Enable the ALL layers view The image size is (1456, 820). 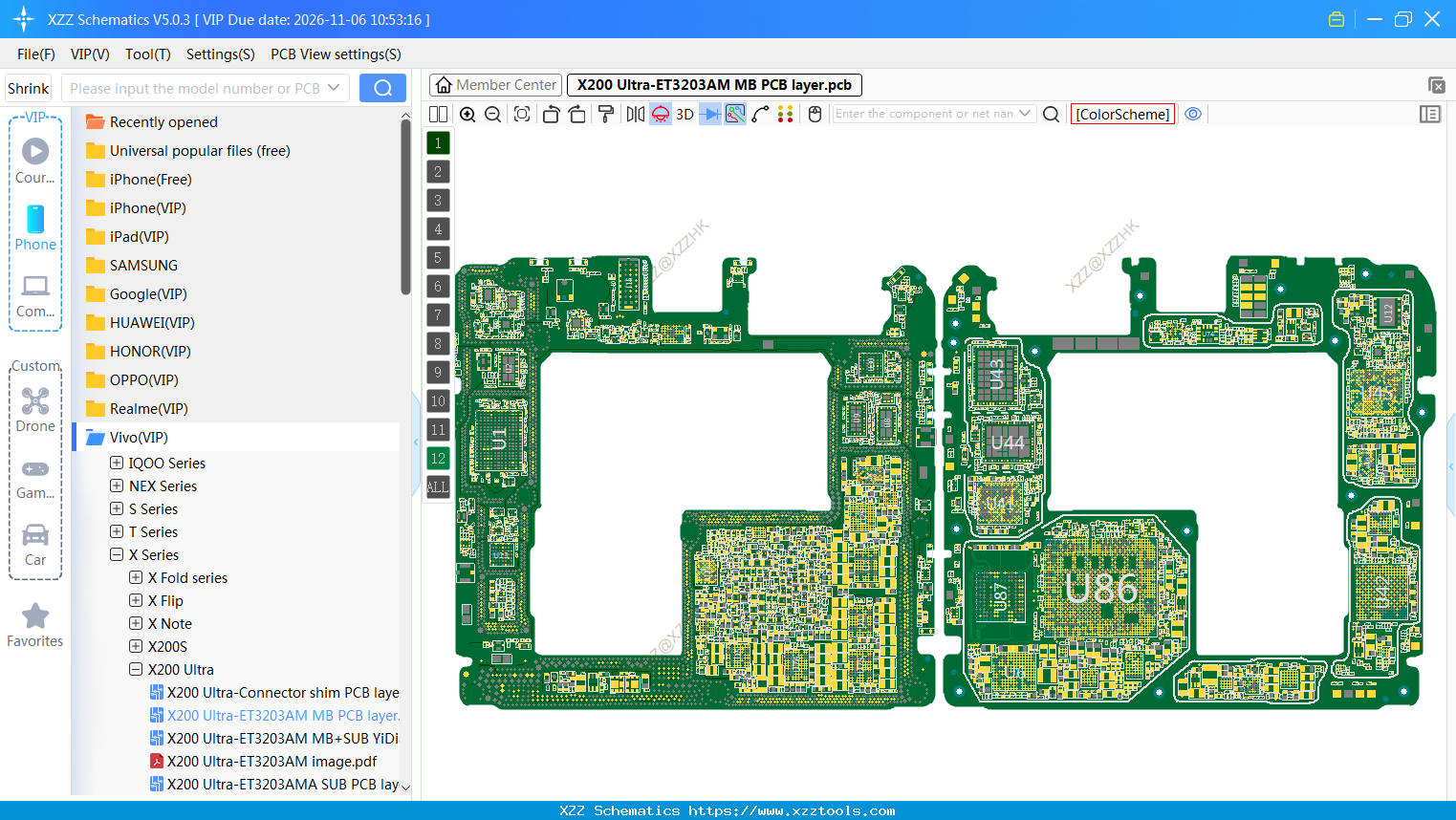click(438, 487)
